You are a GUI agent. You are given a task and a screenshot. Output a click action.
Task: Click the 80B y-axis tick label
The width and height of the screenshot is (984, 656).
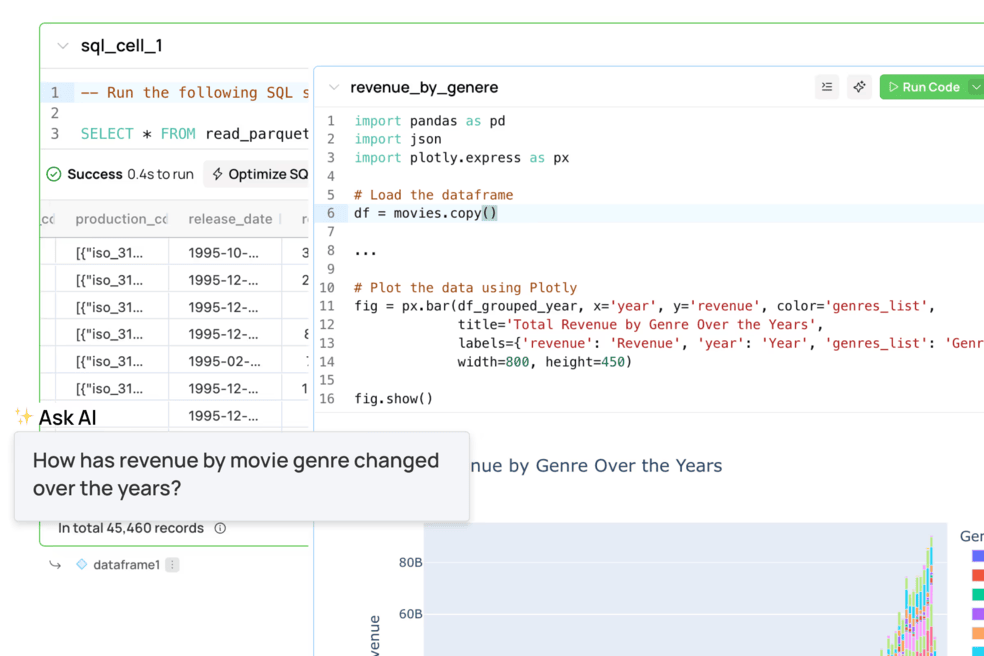(410, 562)
